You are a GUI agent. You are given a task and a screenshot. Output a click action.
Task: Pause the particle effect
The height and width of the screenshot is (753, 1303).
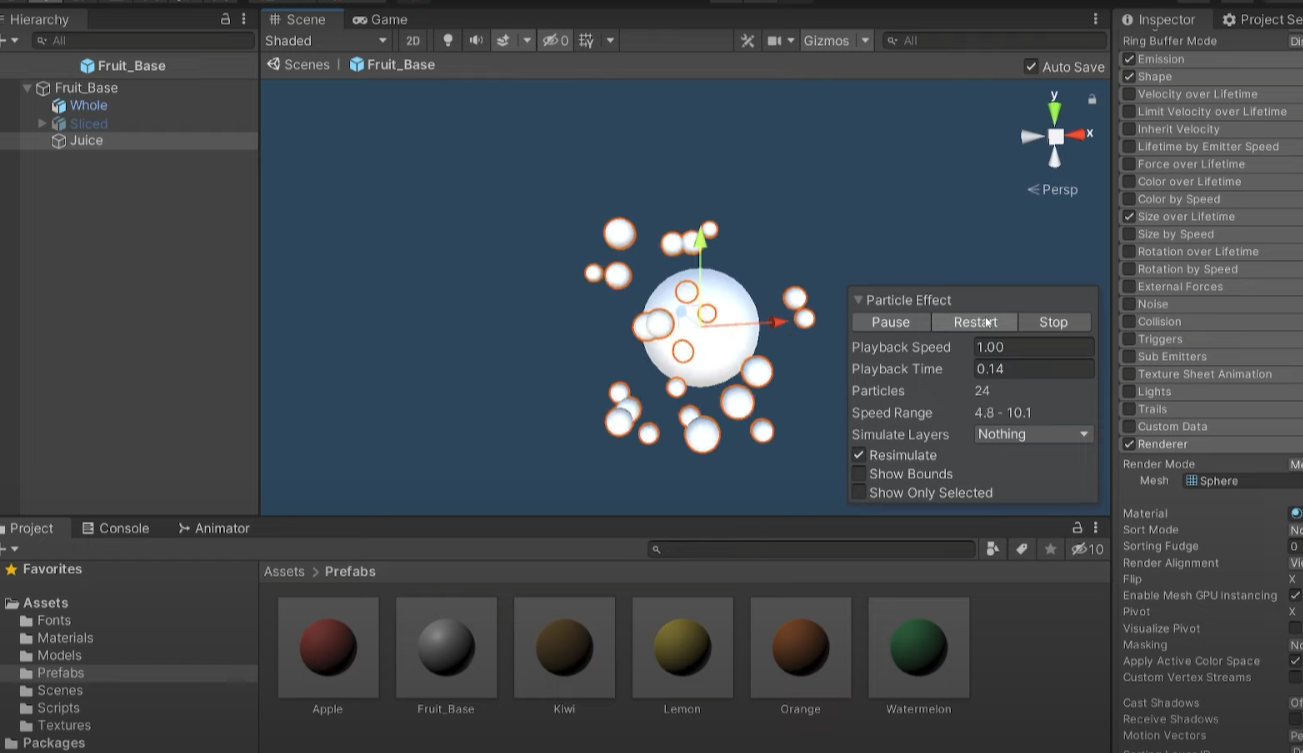890,322
